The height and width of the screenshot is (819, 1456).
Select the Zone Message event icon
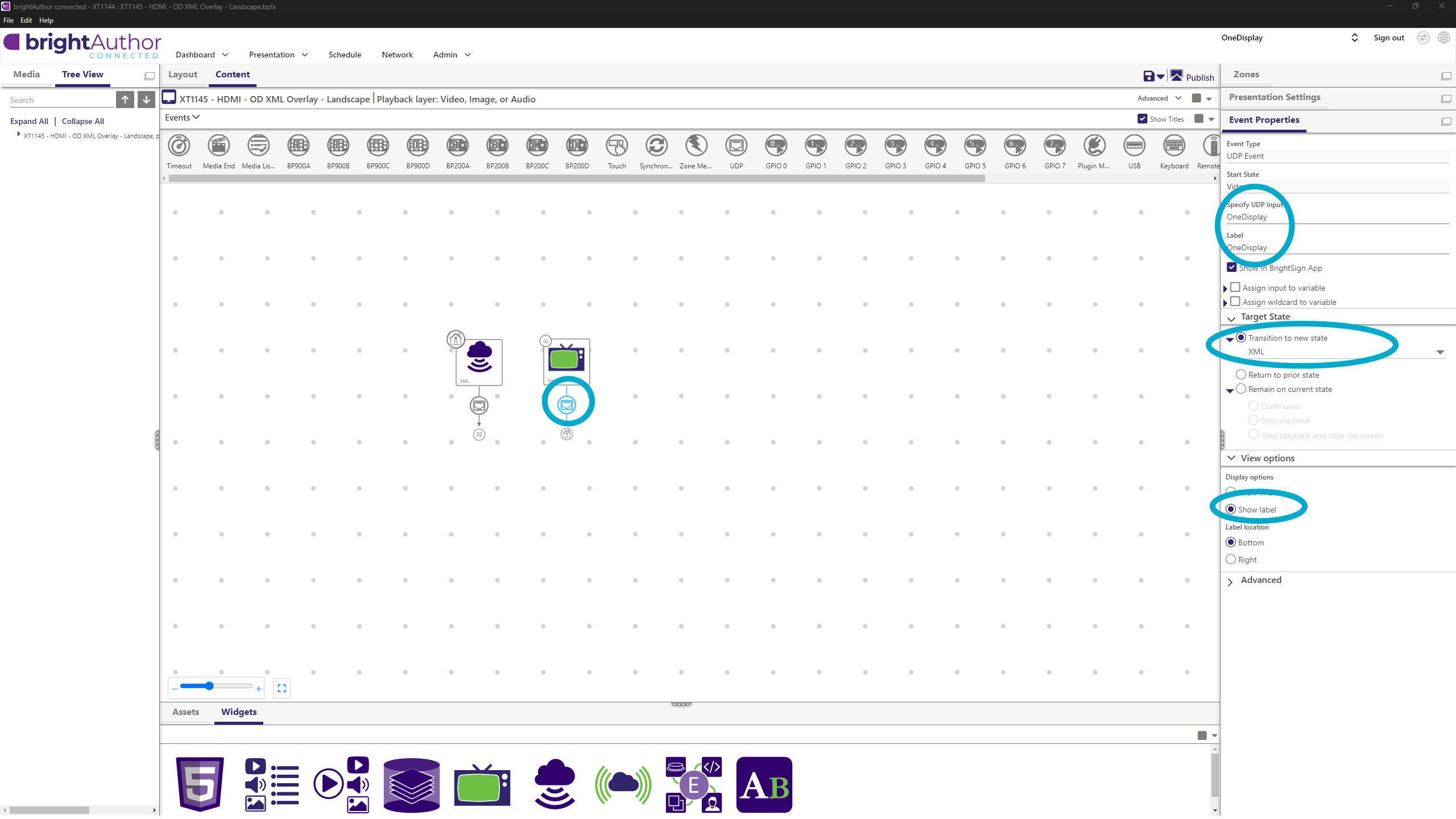(696, 146)
